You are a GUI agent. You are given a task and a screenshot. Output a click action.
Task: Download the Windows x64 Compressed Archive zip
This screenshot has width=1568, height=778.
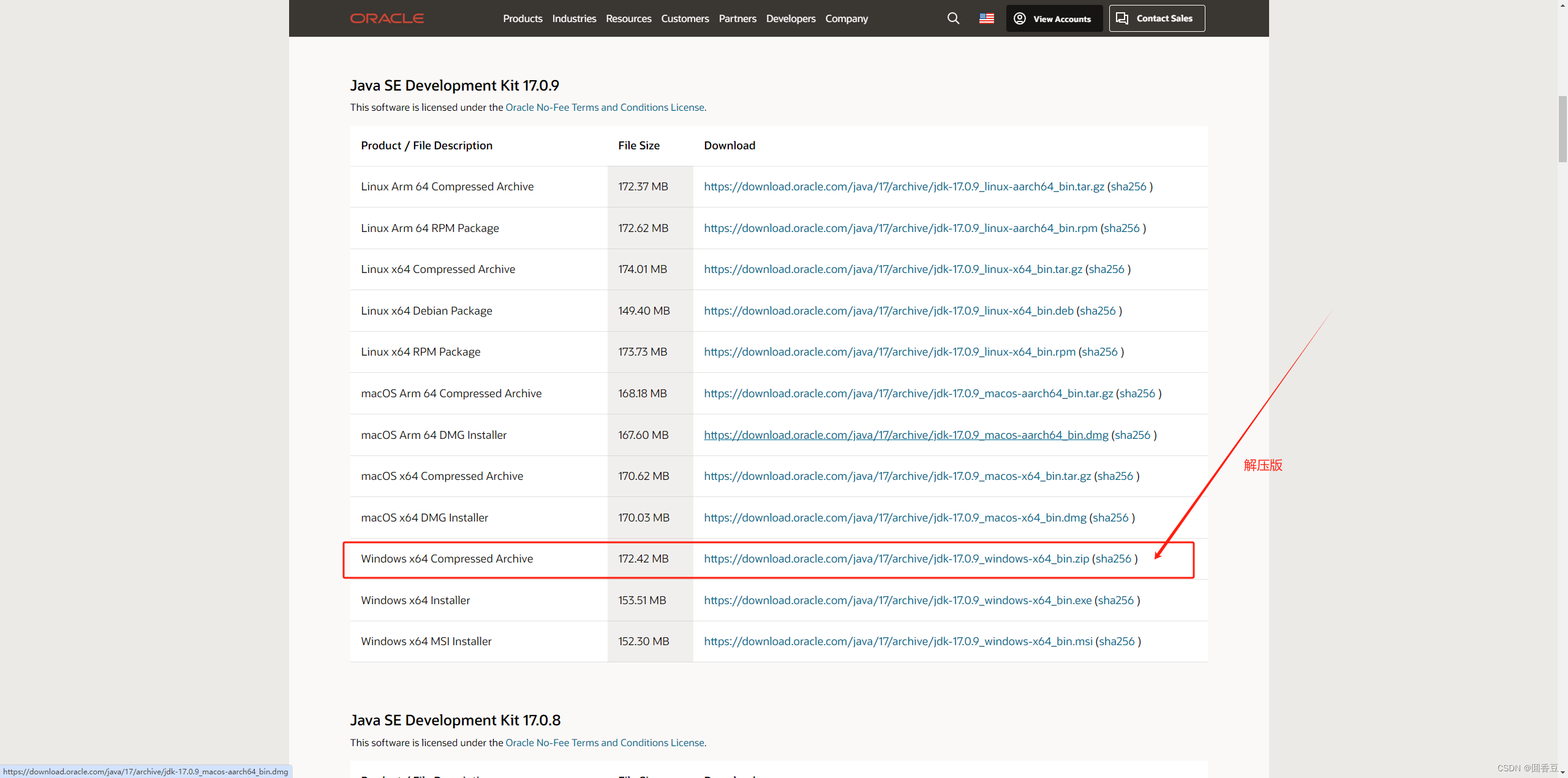(895, 558)
